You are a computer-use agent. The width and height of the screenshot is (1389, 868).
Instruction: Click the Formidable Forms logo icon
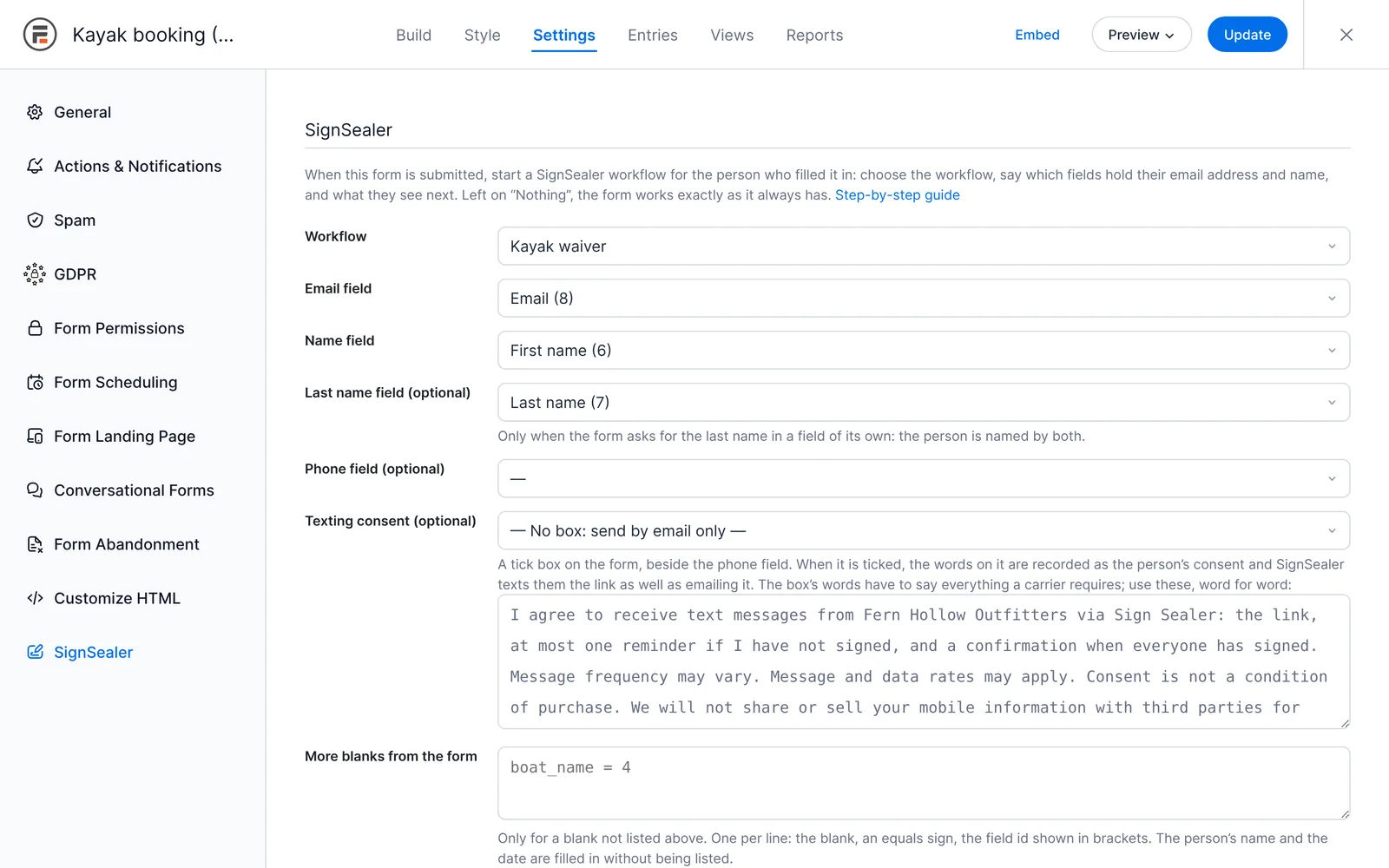(x=40, y=35)
